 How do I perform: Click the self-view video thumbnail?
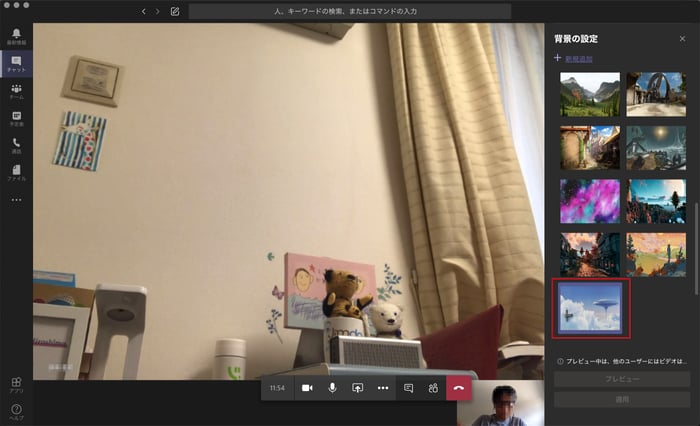tap(500, 403)
